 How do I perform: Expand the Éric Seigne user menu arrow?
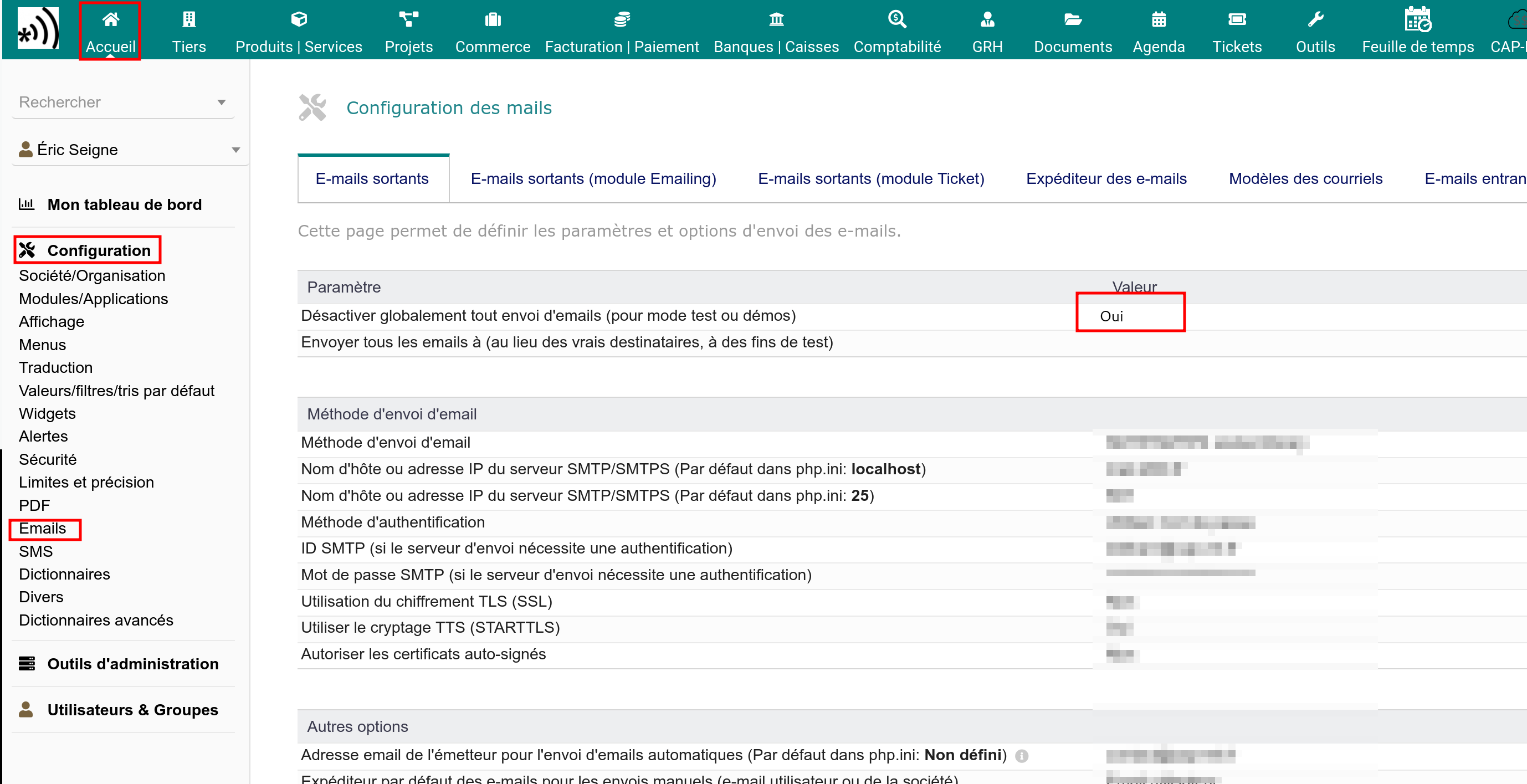[x=235, y=150]
